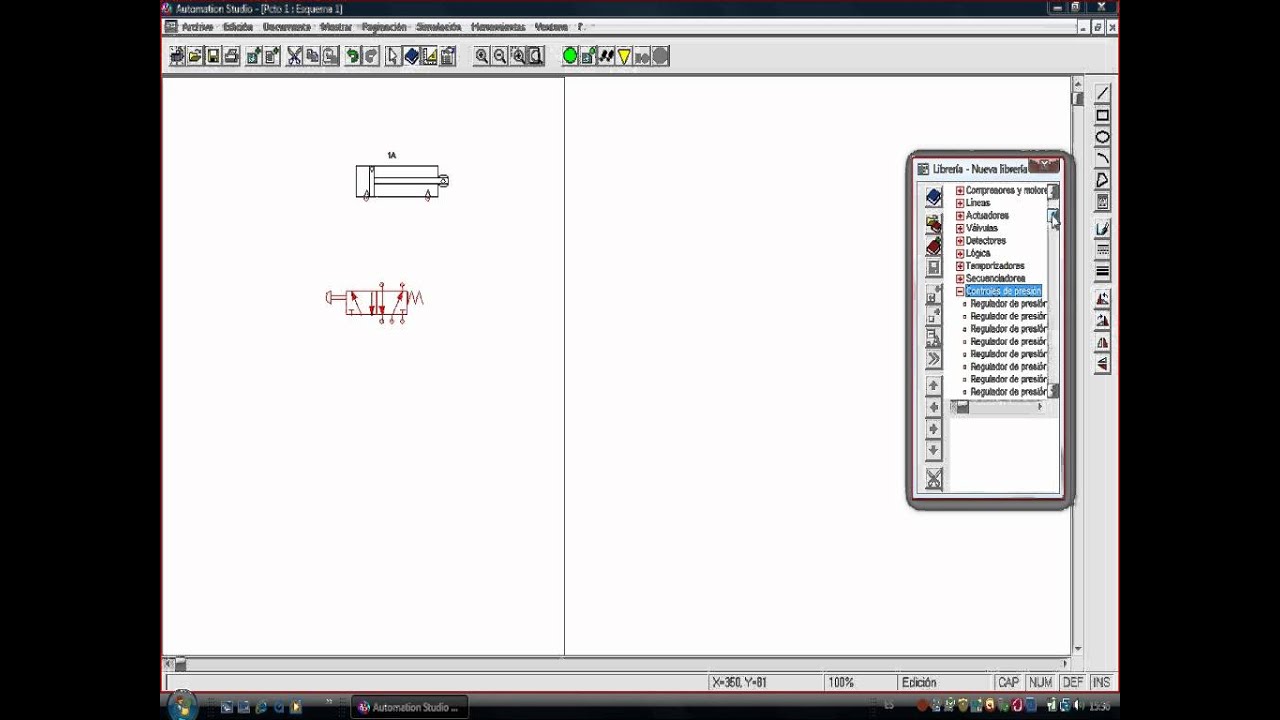This screenshot has height=720, width=1280.
Task: Select the first Regulador de presión item
Action: point(1008,303)
